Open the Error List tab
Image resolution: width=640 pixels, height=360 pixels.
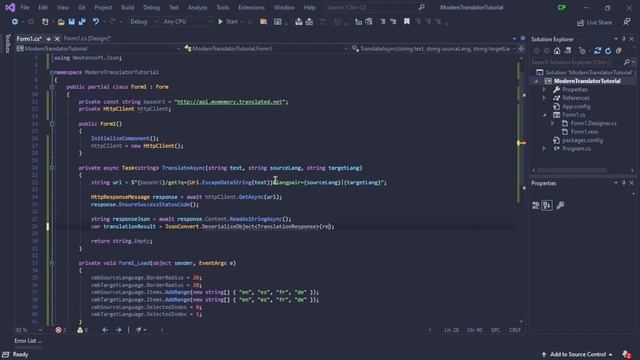[x=28, y=341]
